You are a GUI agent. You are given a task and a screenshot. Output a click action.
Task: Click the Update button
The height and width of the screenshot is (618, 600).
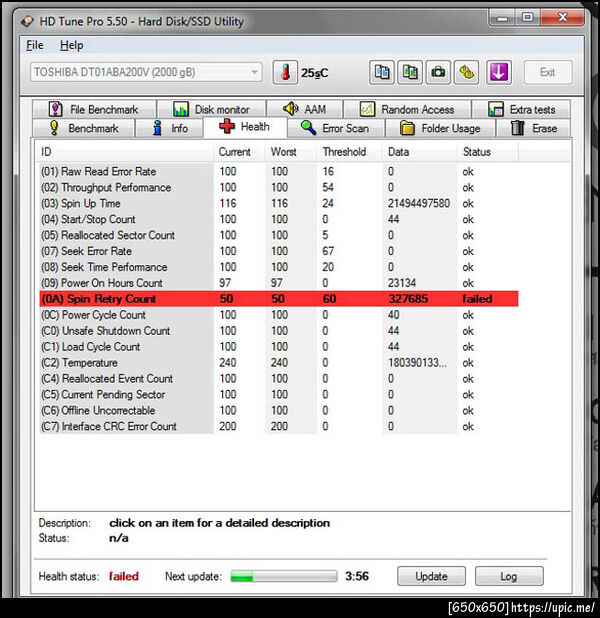click(431, 576)
